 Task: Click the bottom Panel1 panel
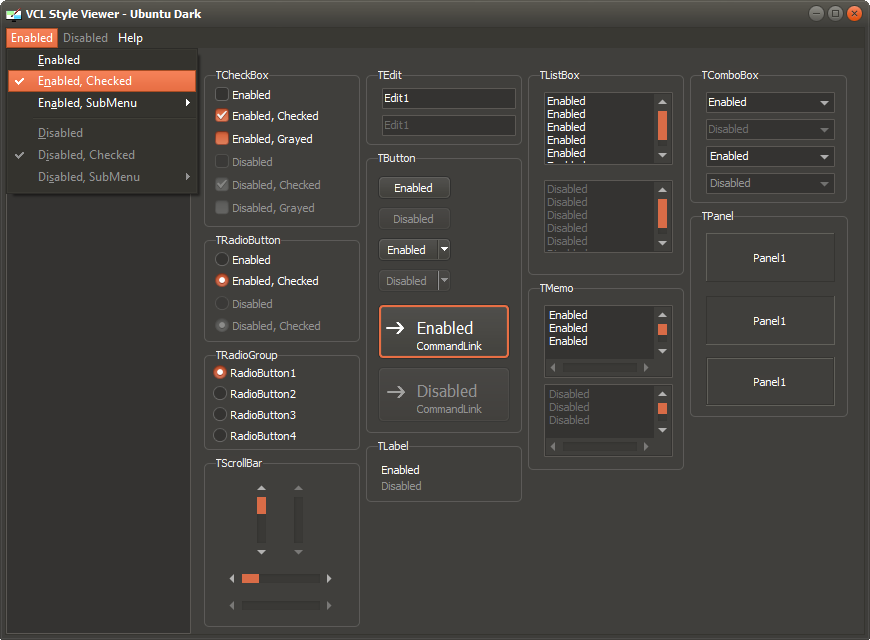click(x=770, y=382)
